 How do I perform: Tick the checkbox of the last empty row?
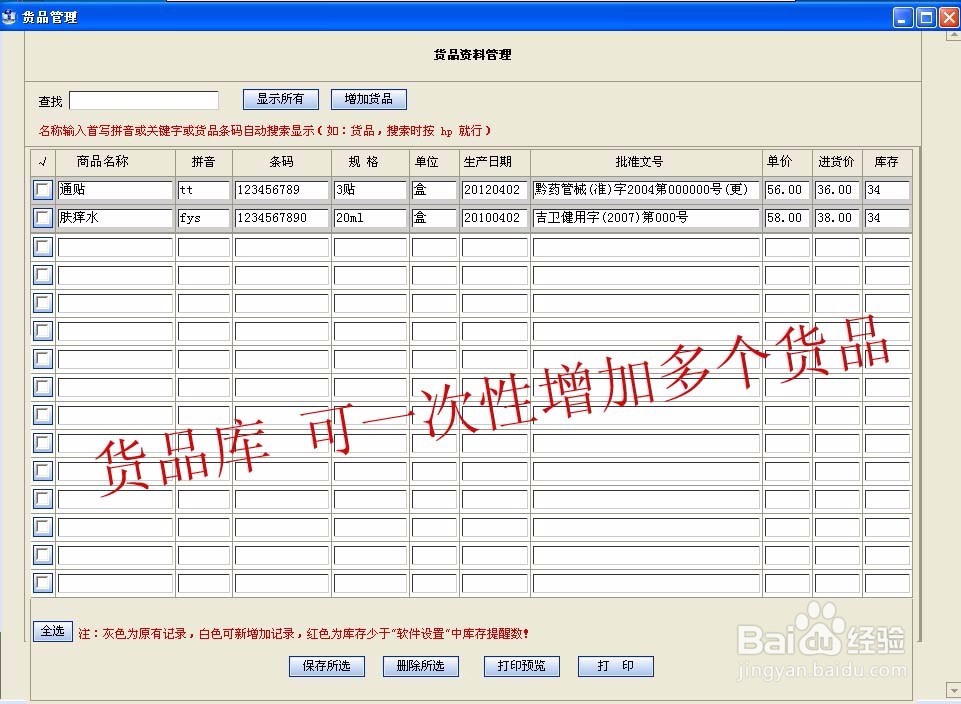(x=42, y=582)
